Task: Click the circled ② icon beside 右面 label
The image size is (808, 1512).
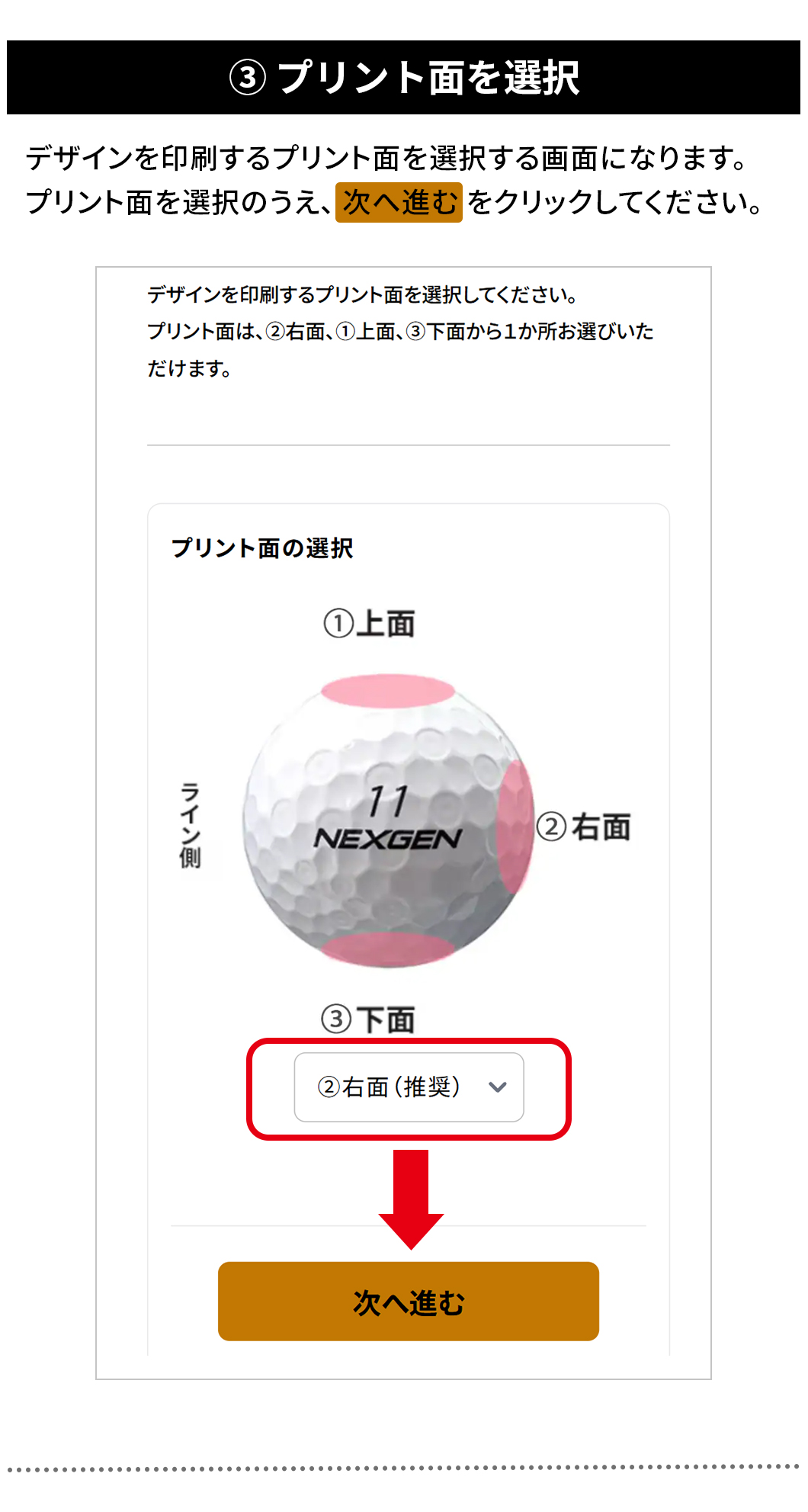Action: (x=551, y=827)
